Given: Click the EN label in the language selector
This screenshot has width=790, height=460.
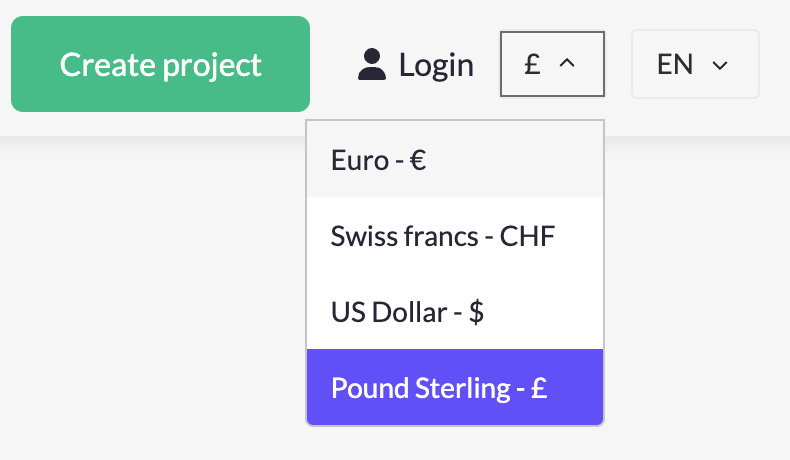Looking at the screenshot, I should pos(675,65).
